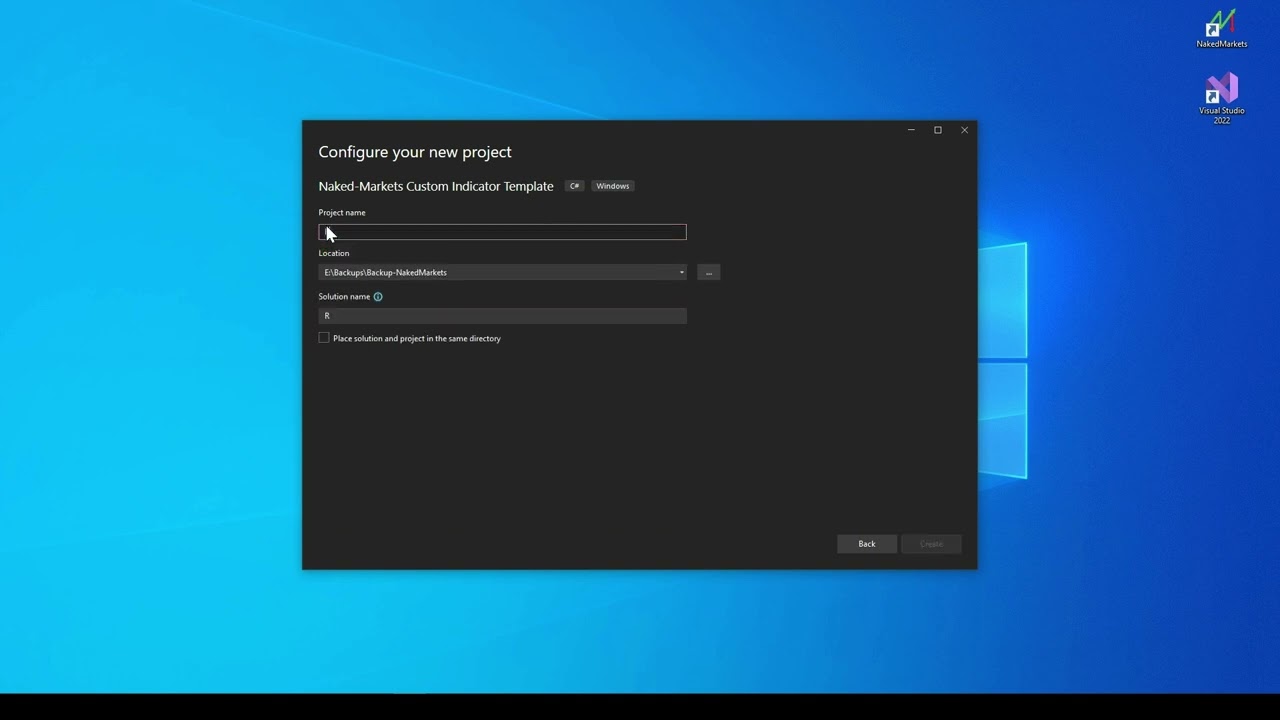Open the Location dropdown list
The width and height of the screenshot is (1280, 720).
pos(682,272)
